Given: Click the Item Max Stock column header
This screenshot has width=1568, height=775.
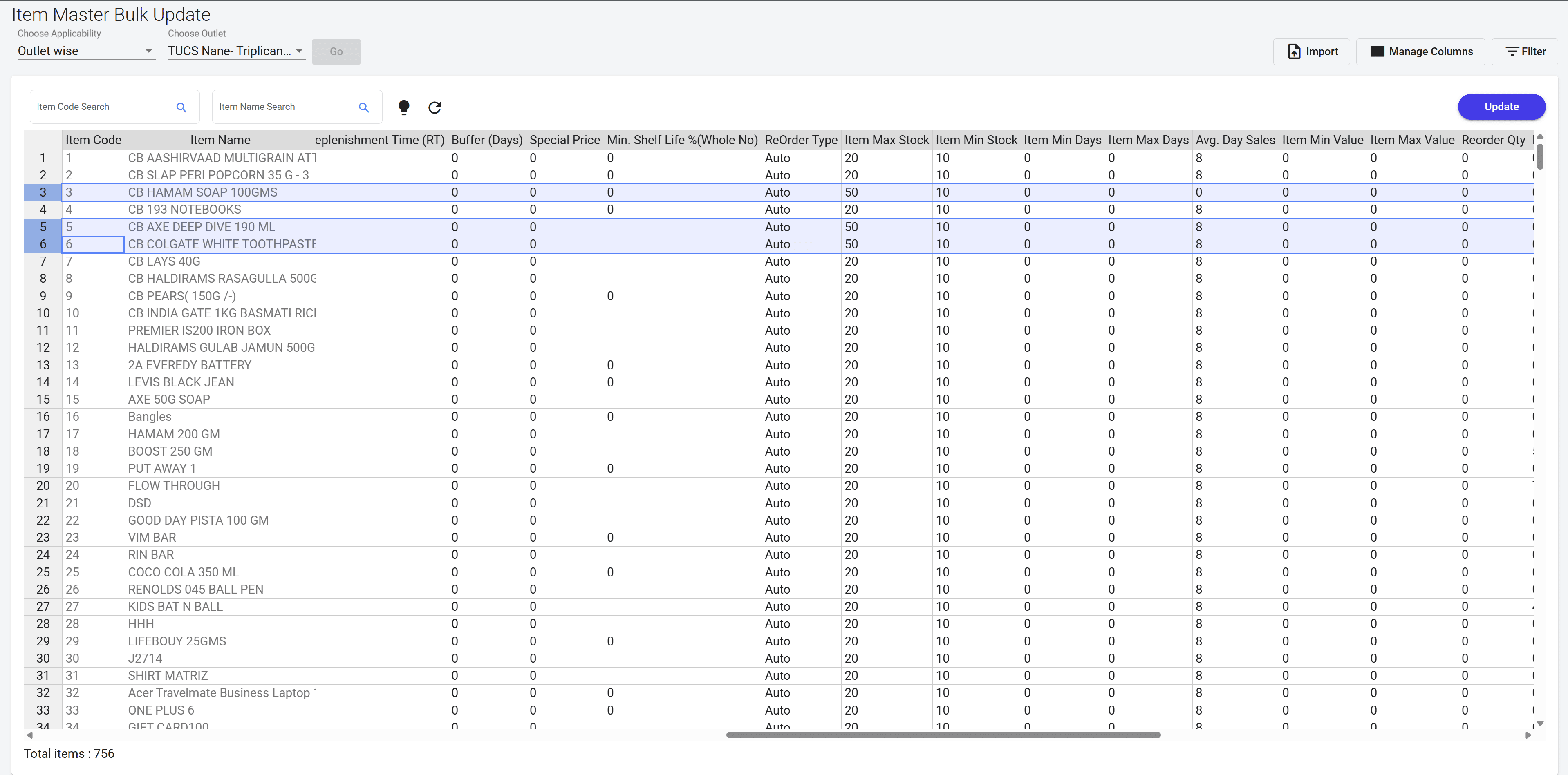Looking at the screenshot, I should tap(886, 140).
